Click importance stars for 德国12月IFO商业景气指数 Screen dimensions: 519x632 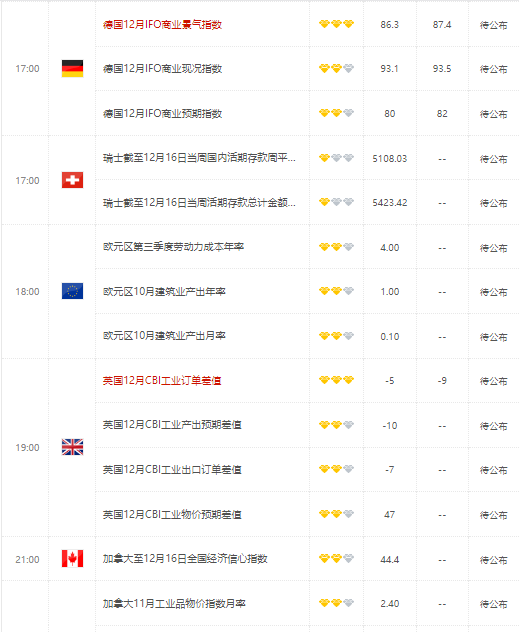[x=336, y=24]
